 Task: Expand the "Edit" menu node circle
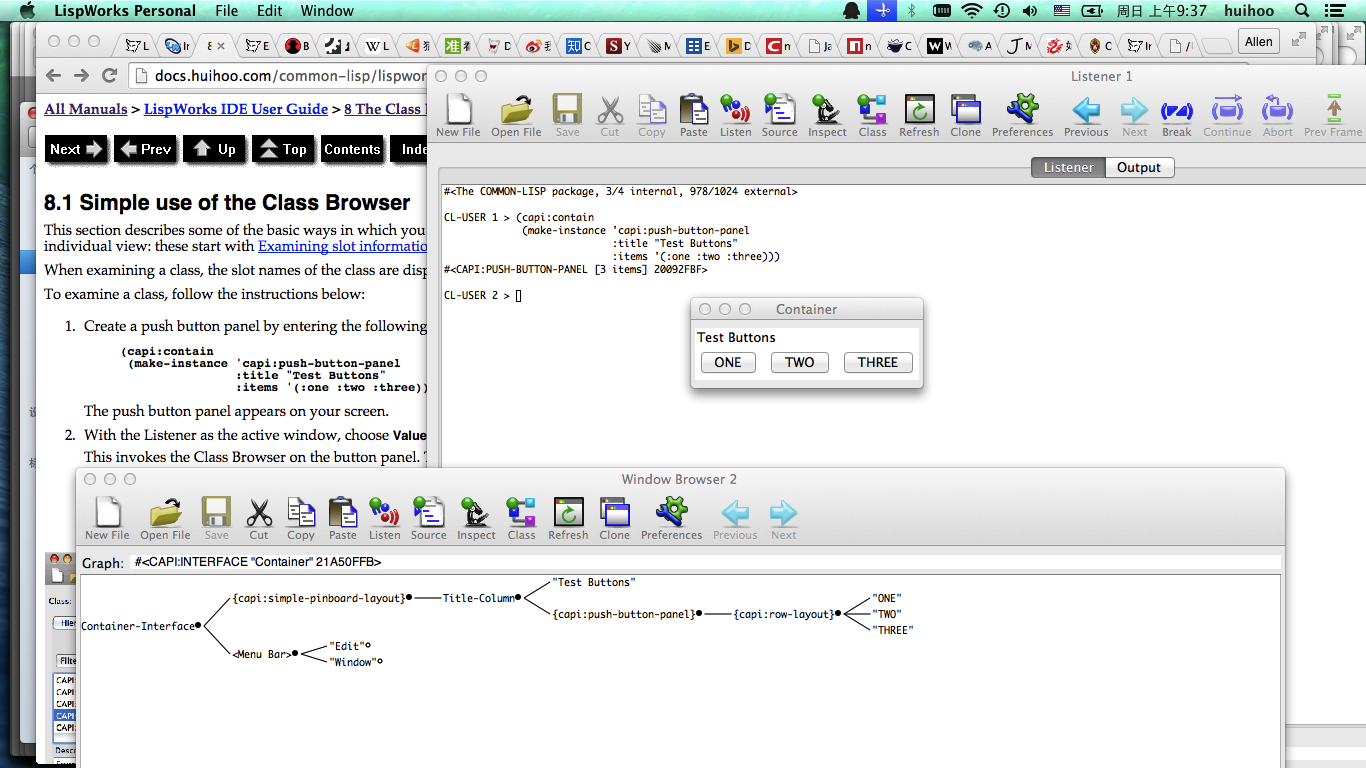pyautogui.click(x=368, y=646)
